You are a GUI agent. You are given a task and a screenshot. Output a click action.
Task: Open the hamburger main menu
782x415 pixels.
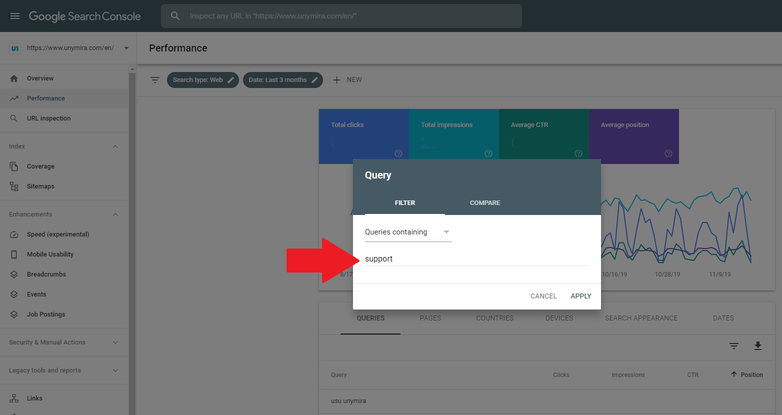(x=15, y=16)
